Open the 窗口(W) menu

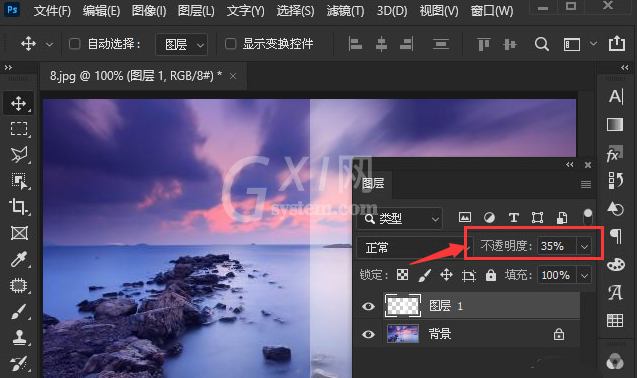click(x=492, y=11)
